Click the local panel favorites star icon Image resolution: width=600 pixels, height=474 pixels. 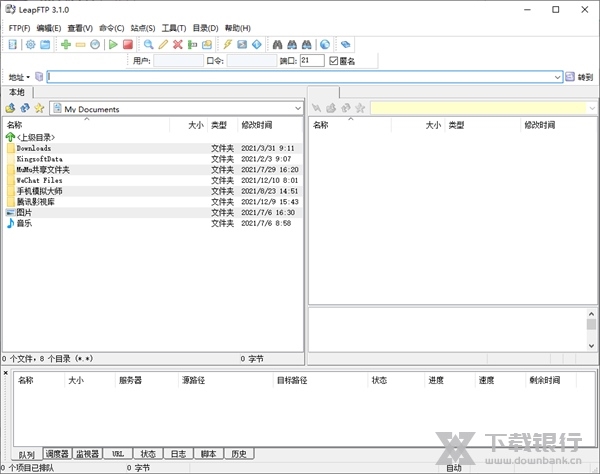coord(39,108)
